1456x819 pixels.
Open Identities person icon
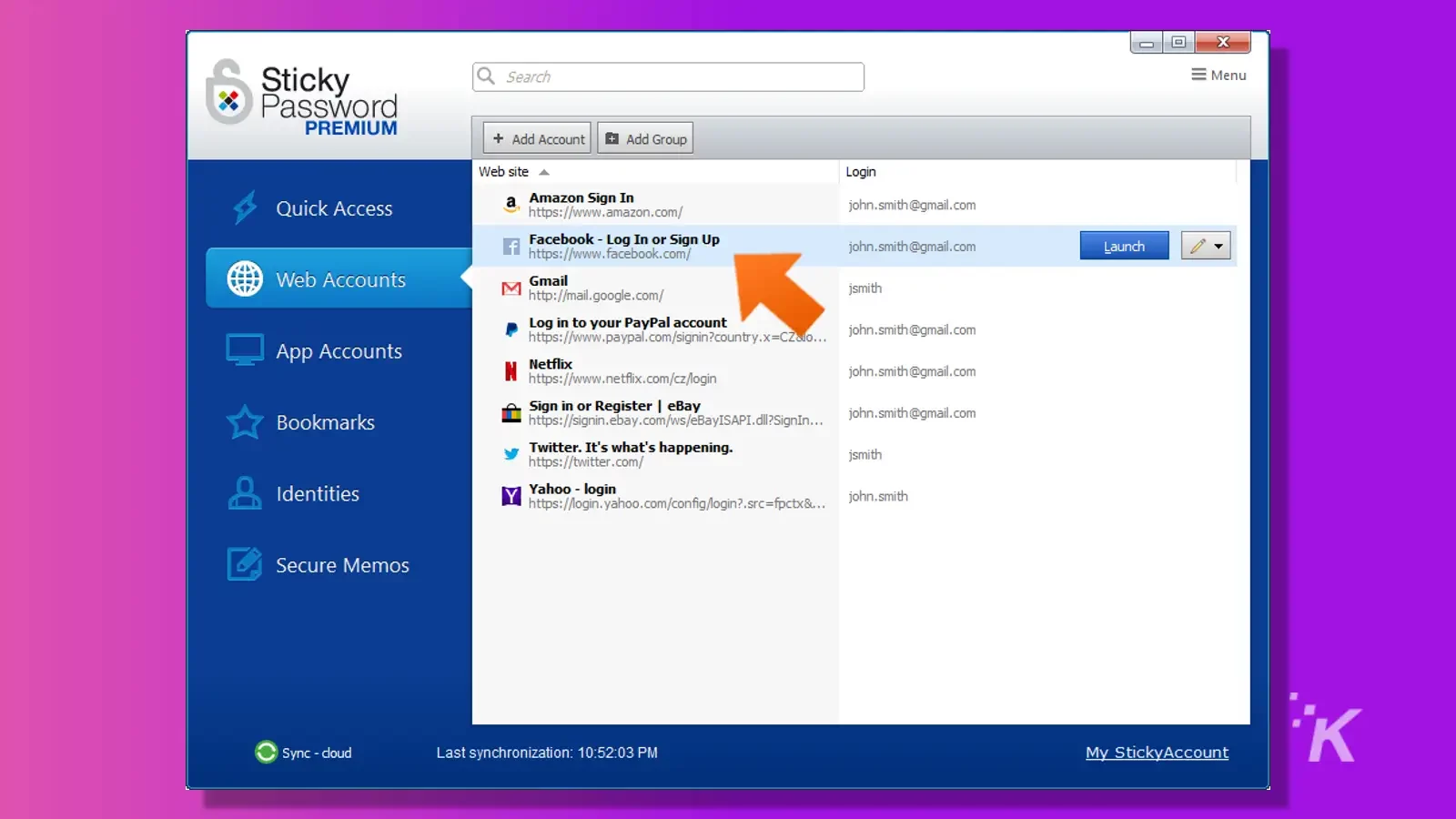coord(245,493)
